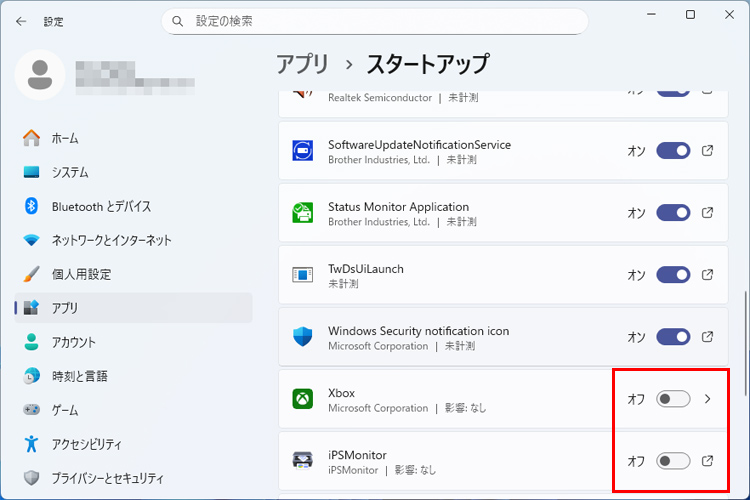
Task: Select Bluetooth とデバイス in sidebar
Action: (101, 206)
